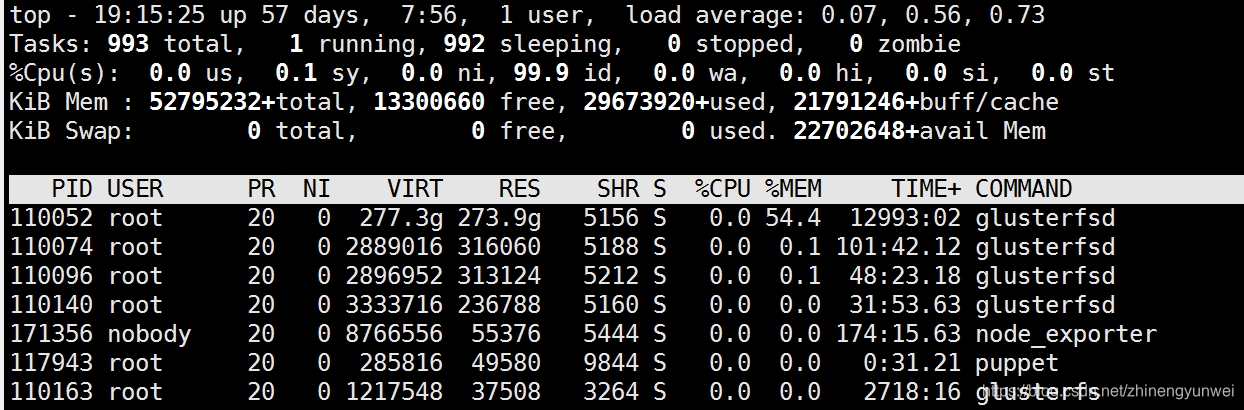1244x410 pixels.
Task: Click the 99.9 id CPU value
Action: point(541,73)
